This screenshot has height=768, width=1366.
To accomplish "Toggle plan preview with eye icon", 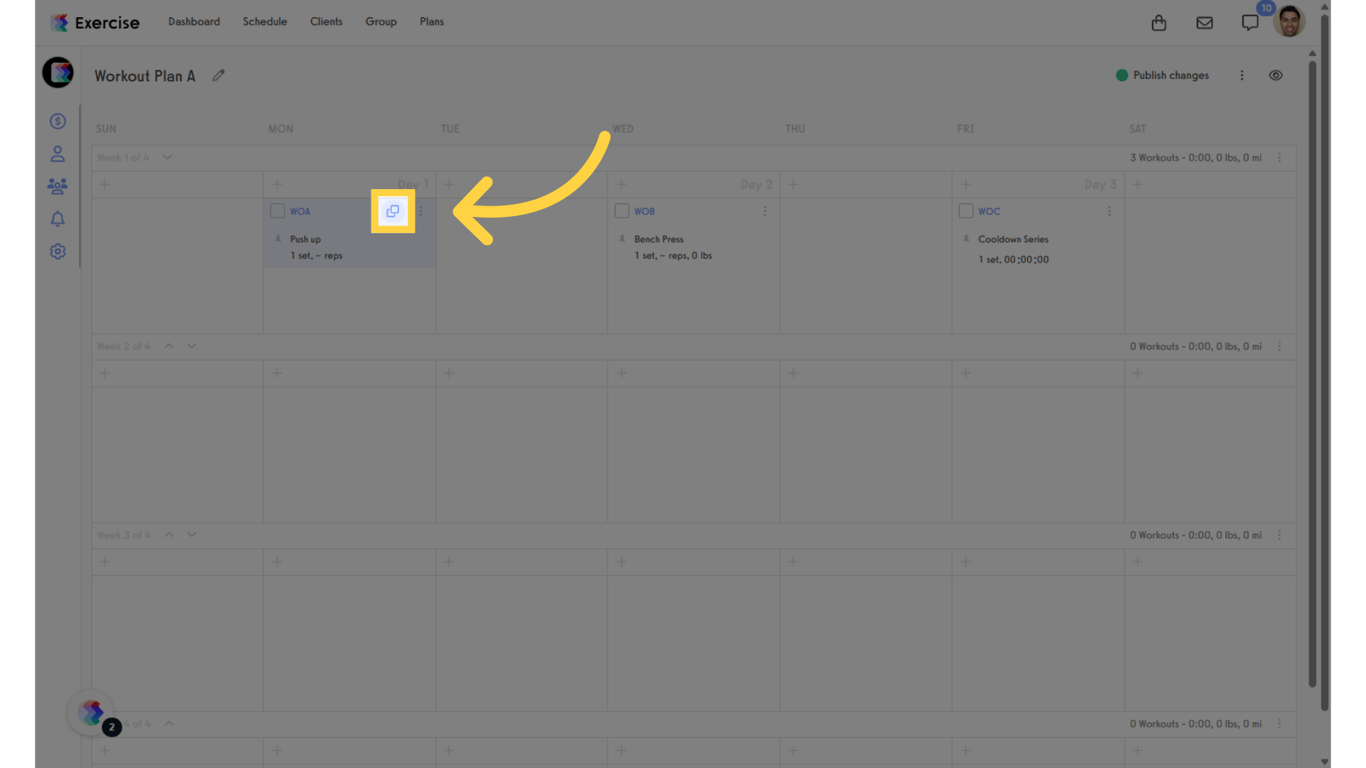I will click(x=1276, y=75).
